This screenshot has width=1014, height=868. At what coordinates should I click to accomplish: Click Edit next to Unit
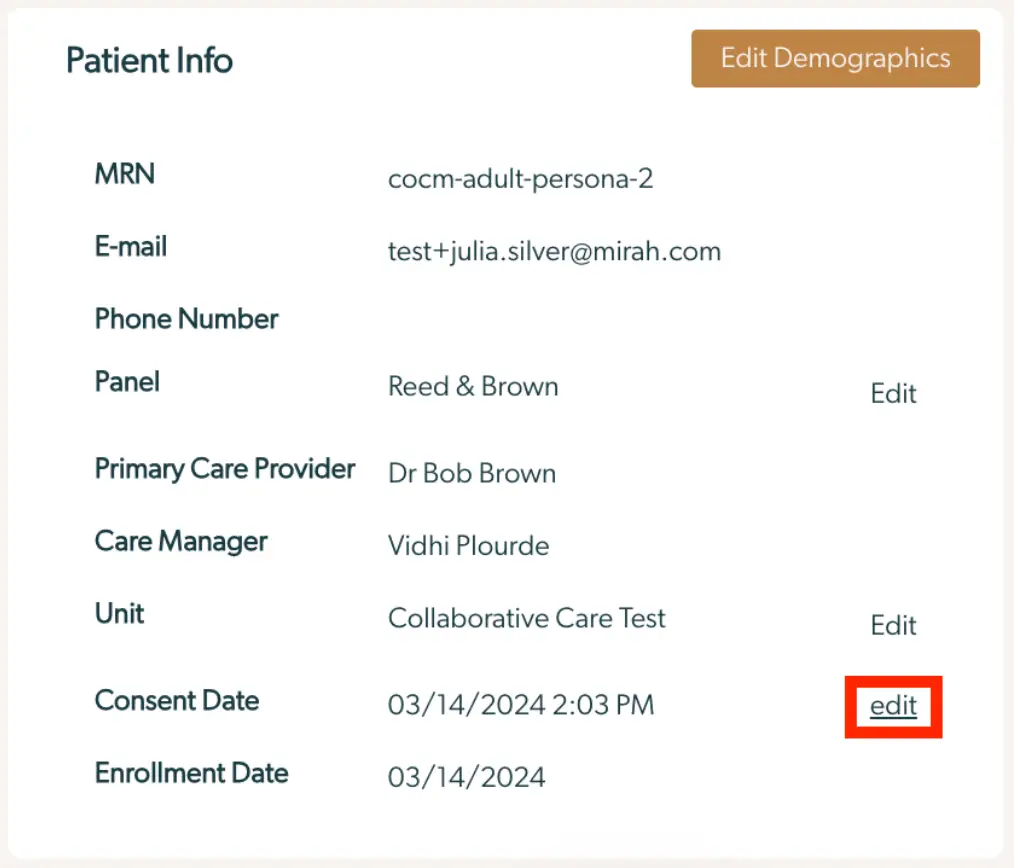893,625
